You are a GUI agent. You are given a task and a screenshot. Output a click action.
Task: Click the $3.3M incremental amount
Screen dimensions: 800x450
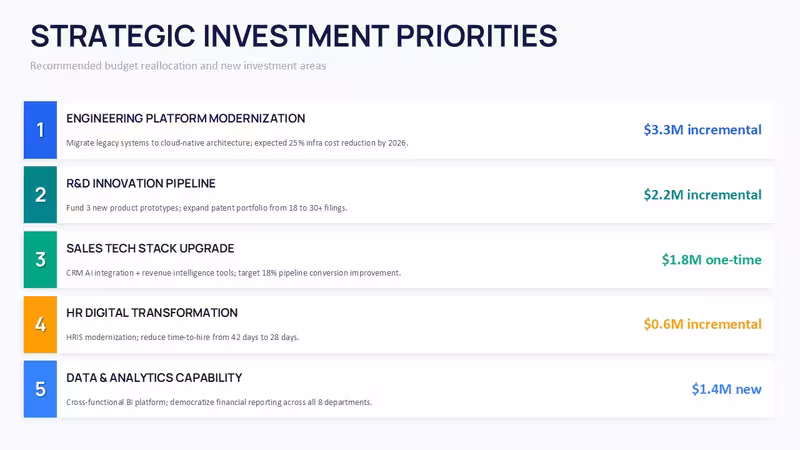703,130
